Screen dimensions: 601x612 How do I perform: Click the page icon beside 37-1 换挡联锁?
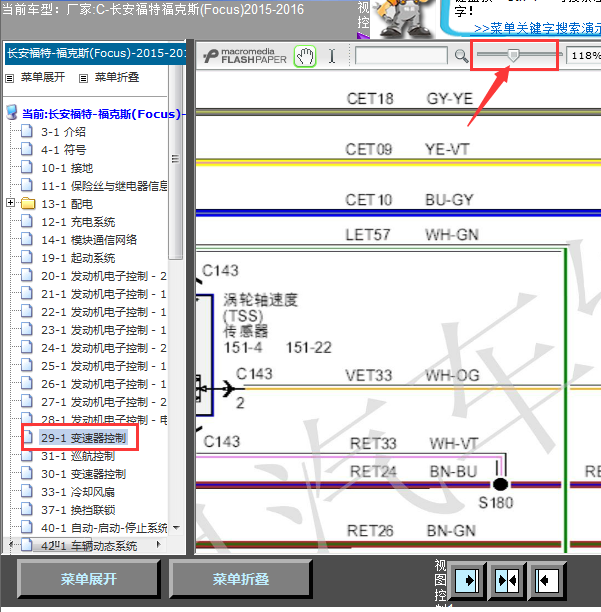coord(27,509)
